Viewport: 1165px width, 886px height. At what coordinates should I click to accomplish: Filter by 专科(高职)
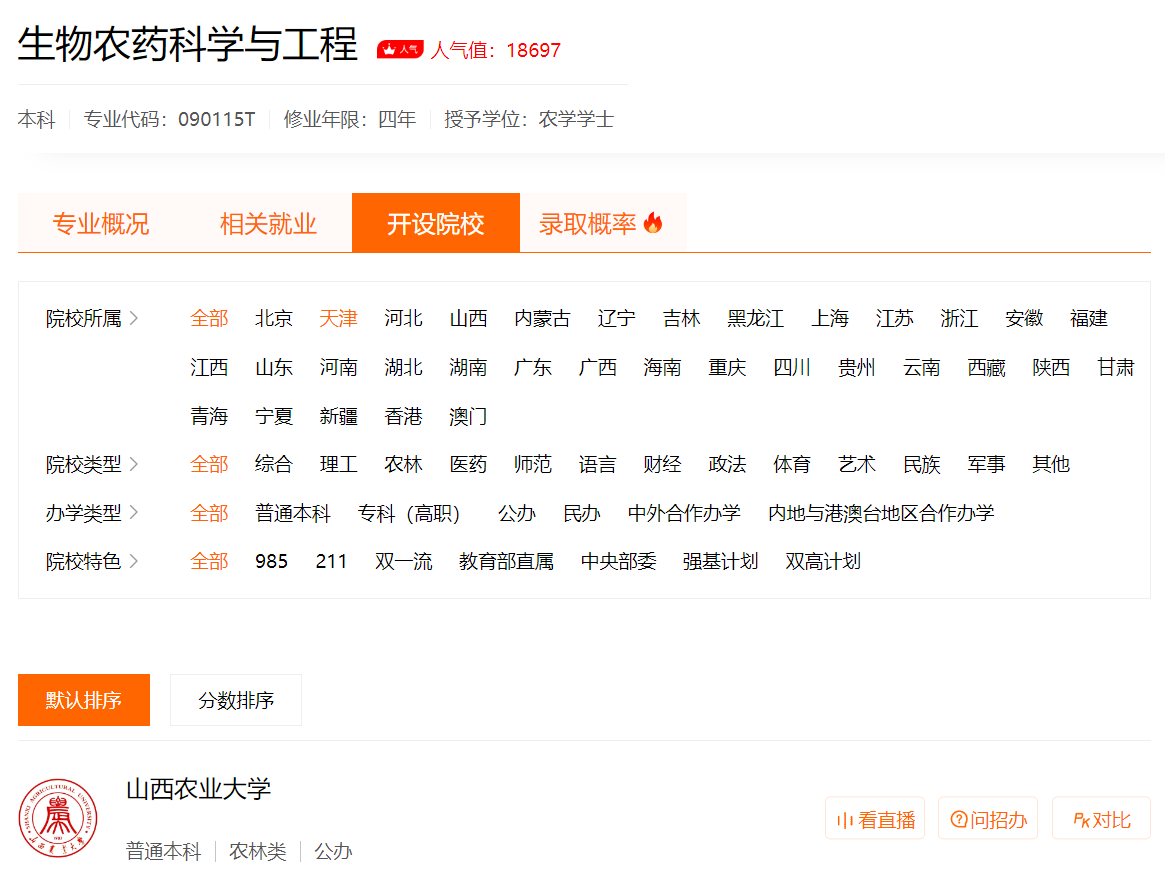[409, 513]
